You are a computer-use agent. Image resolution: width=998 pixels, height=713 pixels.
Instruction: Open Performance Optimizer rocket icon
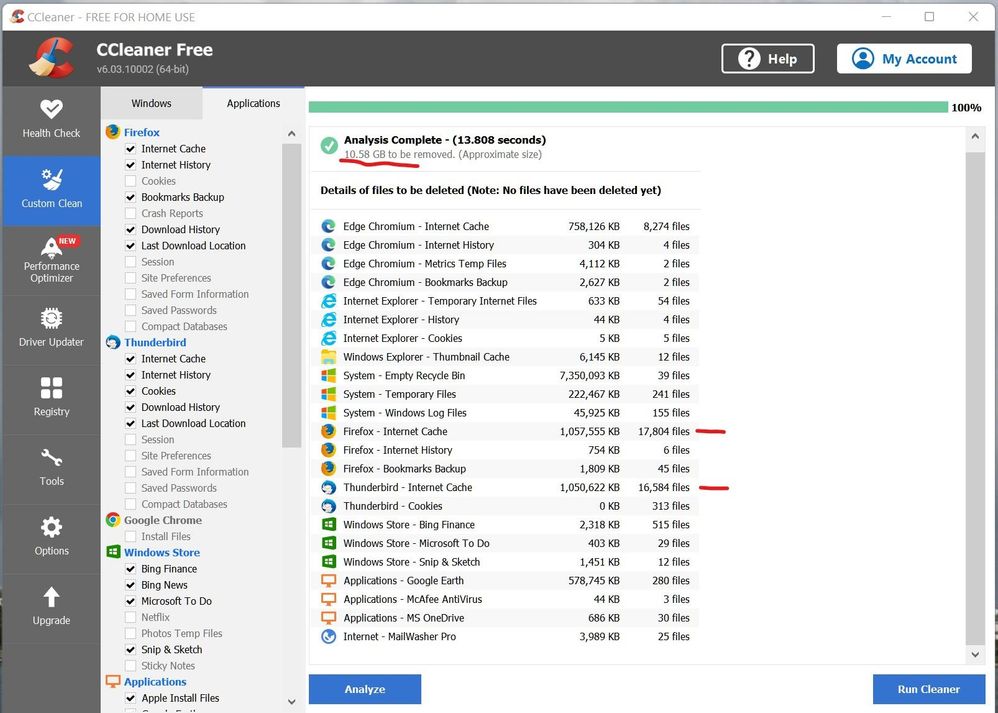52,246
